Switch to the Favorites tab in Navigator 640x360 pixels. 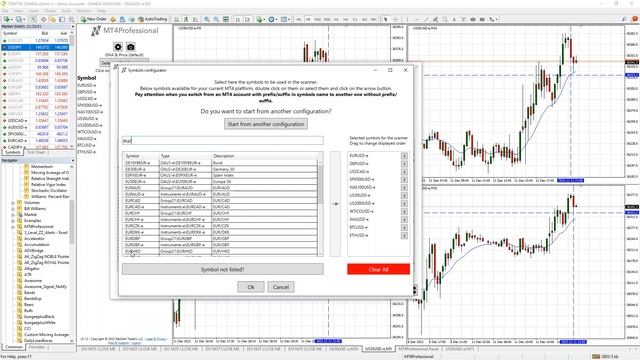pos(38,347)
